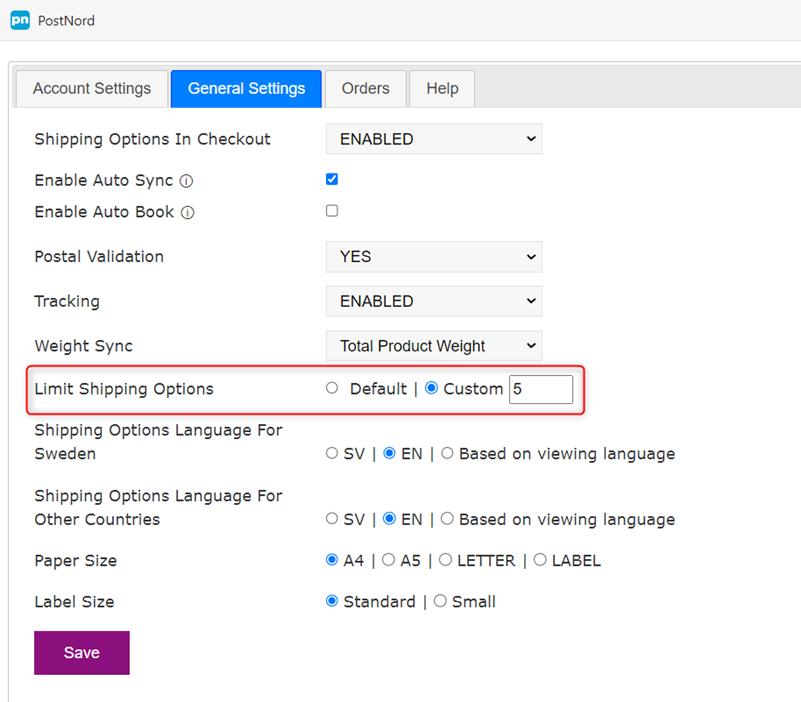Check the Enable Auto Book checkbox
801x702 pixels.
[332, 210]
